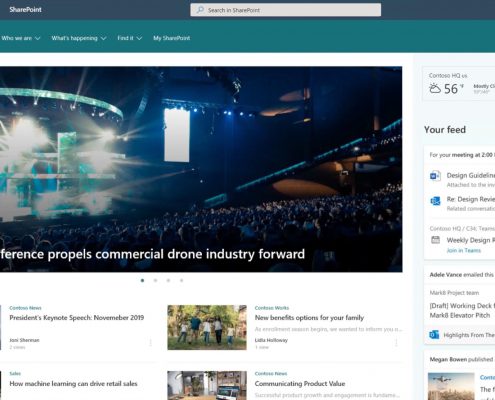Click the weather cloud icon
This screenshot has width=495, height=400.
pyautogui.click(x=435, y=88)
